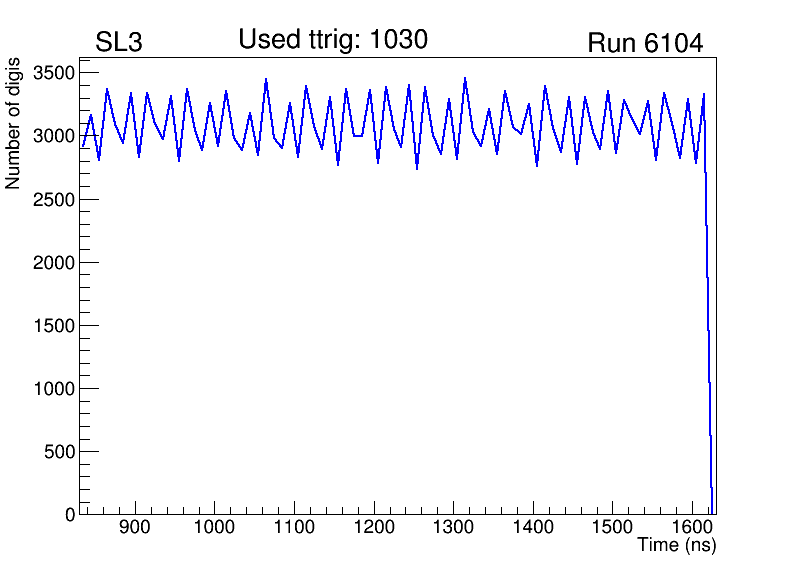Click the 1600 x-axis tick label
The image size is (796, 572).
pos(691,527)
